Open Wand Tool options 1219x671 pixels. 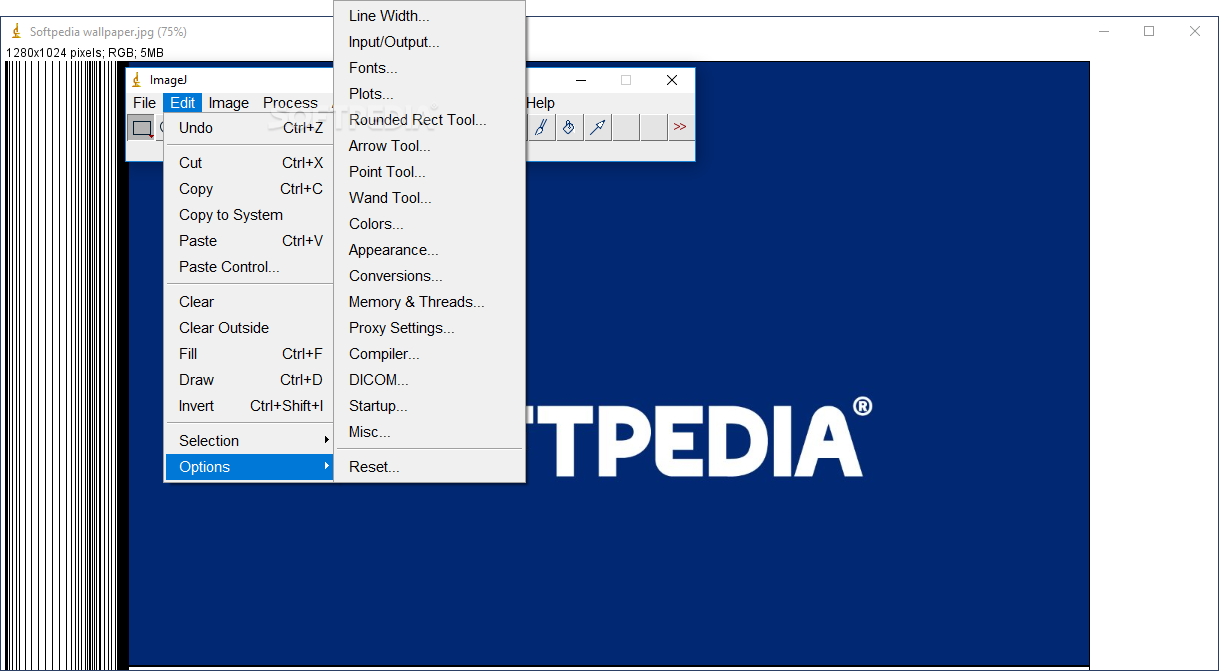coord(429,198)
